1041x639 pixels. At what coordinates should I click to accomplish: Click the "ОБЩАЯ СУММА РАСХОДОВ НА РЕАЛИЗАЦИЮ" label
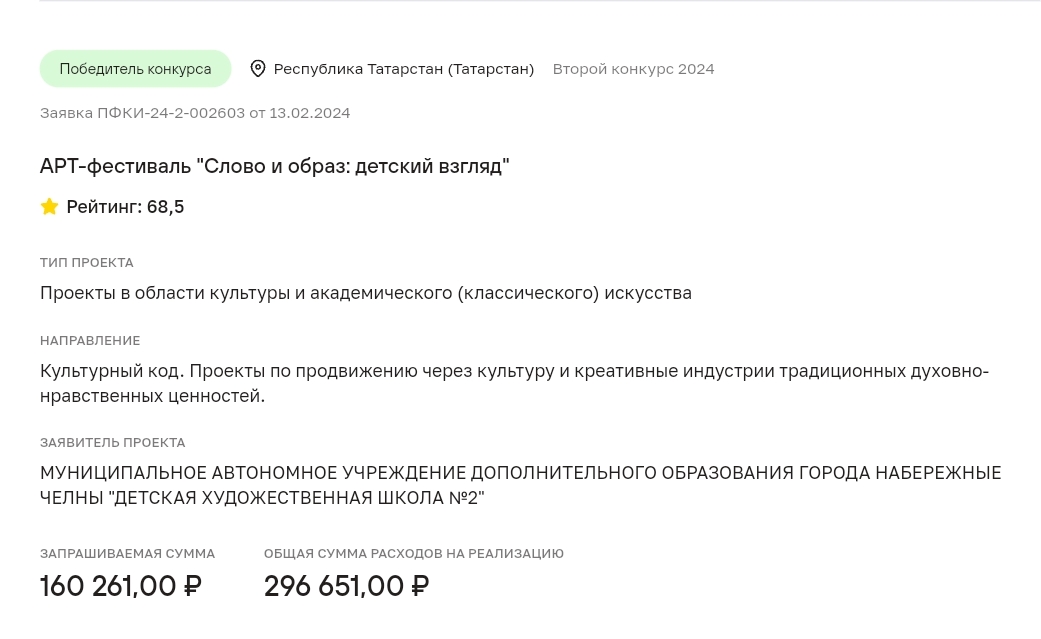(414, 553)
